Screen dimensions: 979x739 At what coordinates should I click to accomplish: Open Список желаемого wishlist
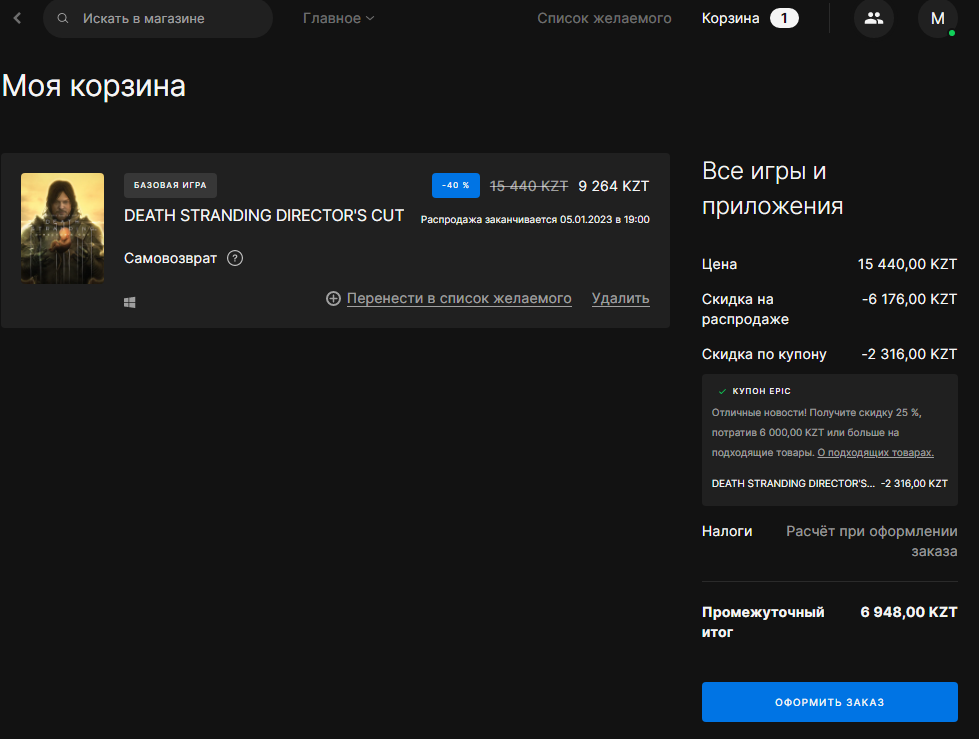point(604,18)
